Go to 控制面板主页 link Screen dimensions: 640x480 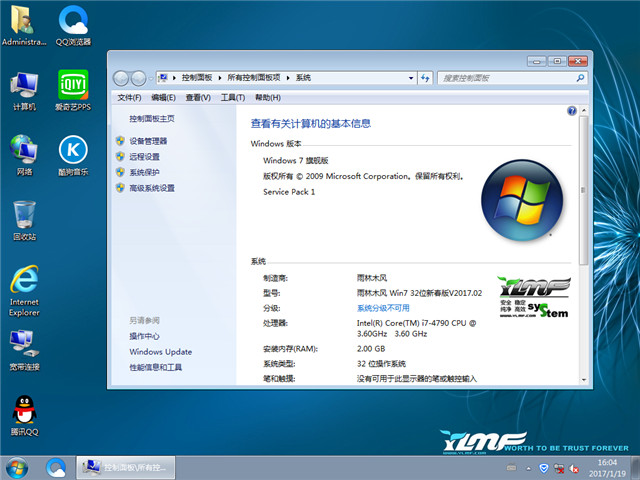tap(152, 119)
